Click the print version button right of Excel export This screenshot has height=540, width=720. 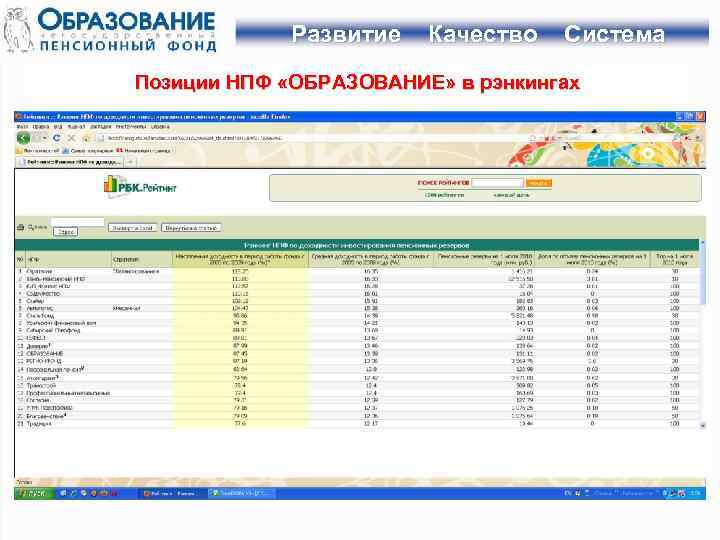point(191,228)
